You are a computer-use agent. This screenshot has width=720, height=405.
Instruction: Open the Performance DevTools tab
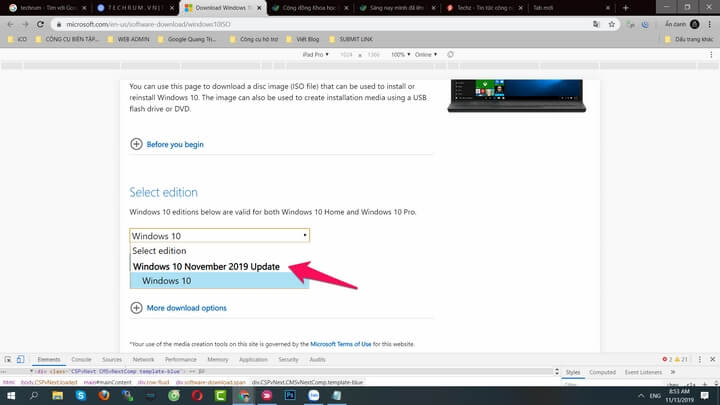[180, 360]
